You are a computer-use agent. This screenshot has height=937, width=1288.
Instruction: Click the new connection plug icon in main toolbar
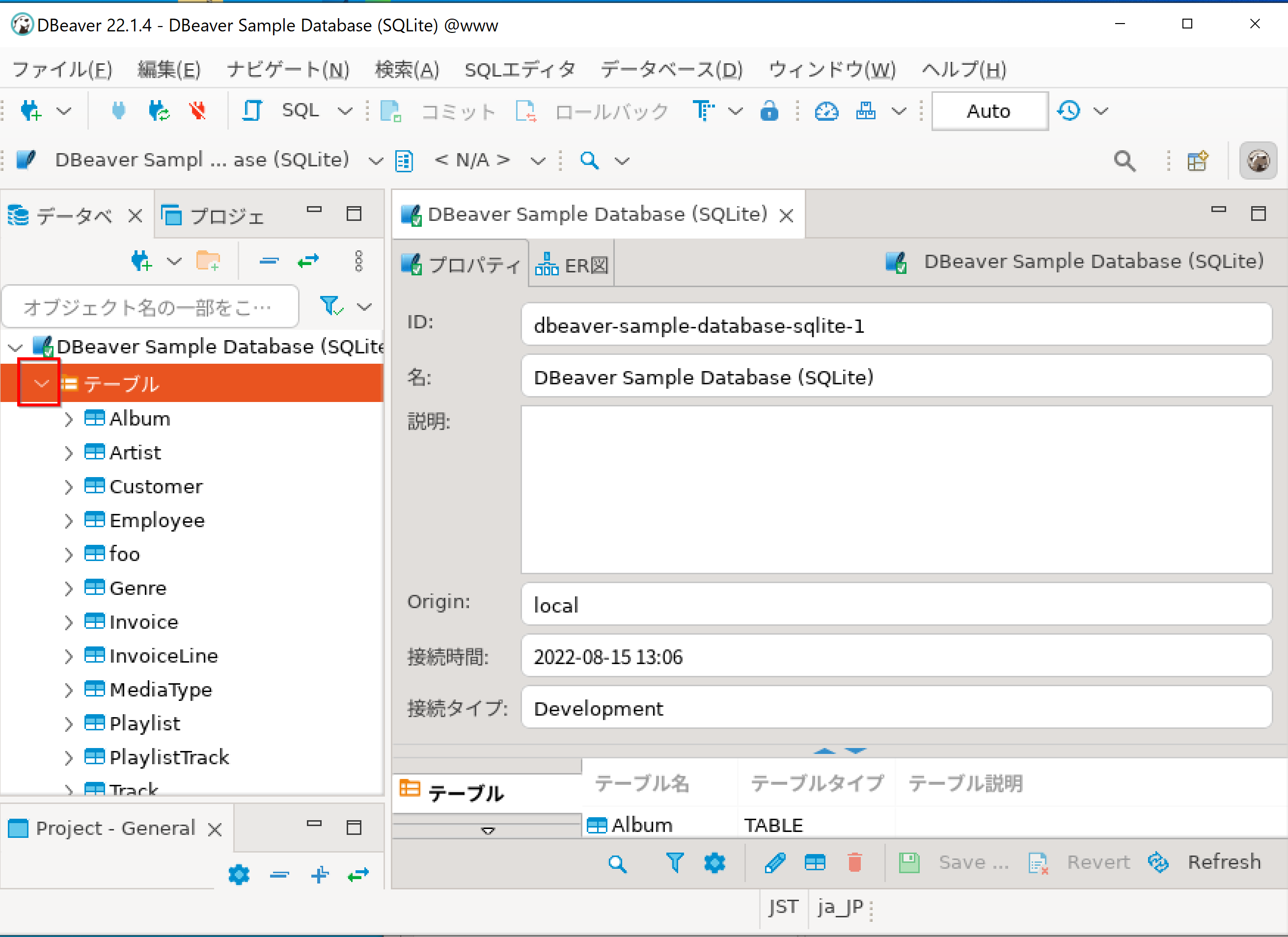click(x=32, y=110)
